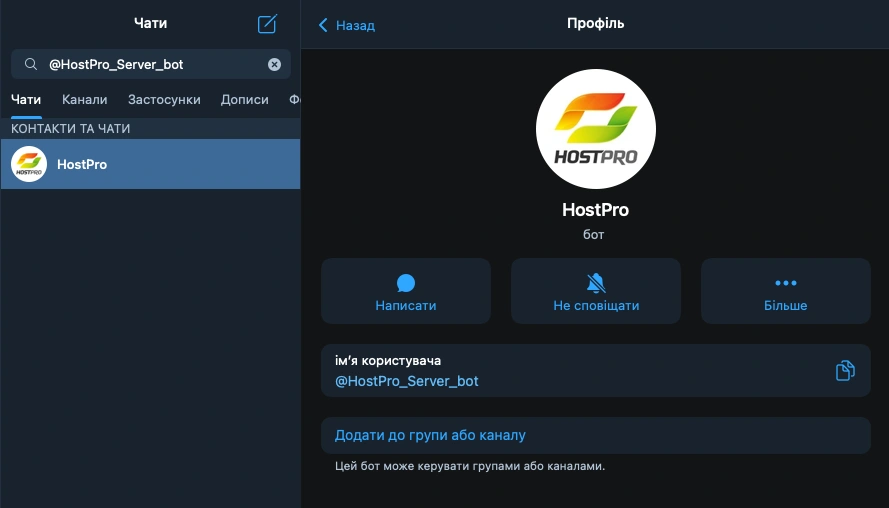This screenshot has width=889, height=508.
Task: Click the бот label under profile name
Action: pyautogui.click(x=594, y=234)
